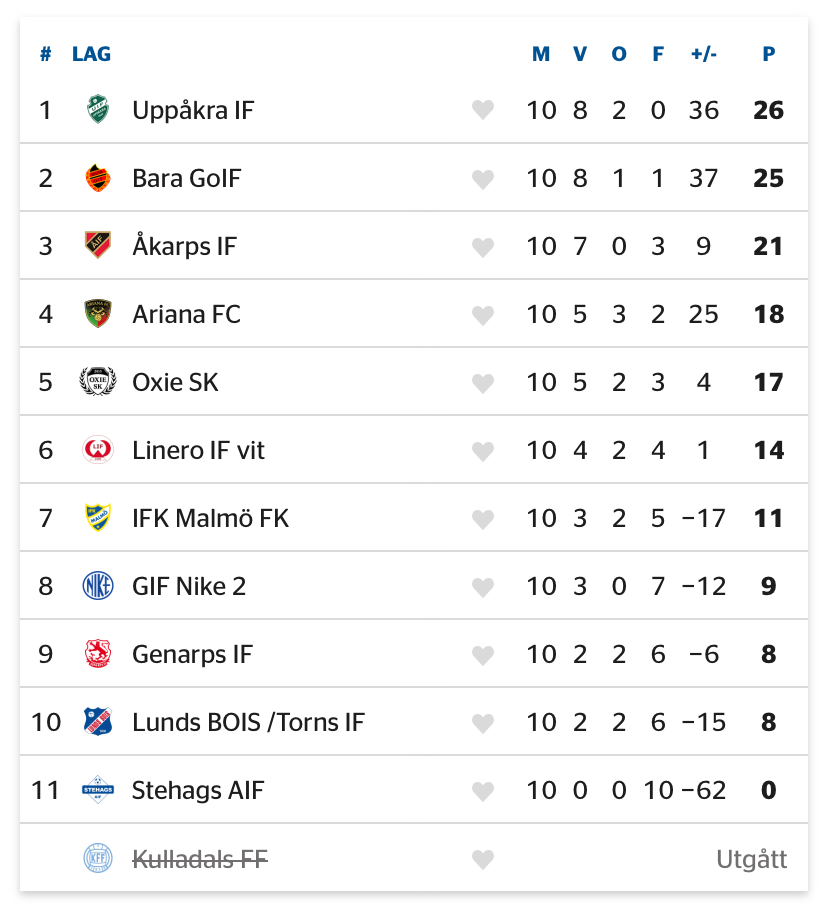828x911 pixels.
Task: Sort by the +/- goal difference header
Action: click(x=704, y=54)
